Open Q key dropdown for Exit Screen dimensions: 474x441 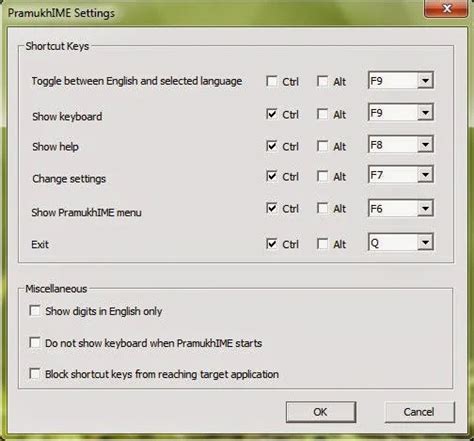click(x=425, y=242)
